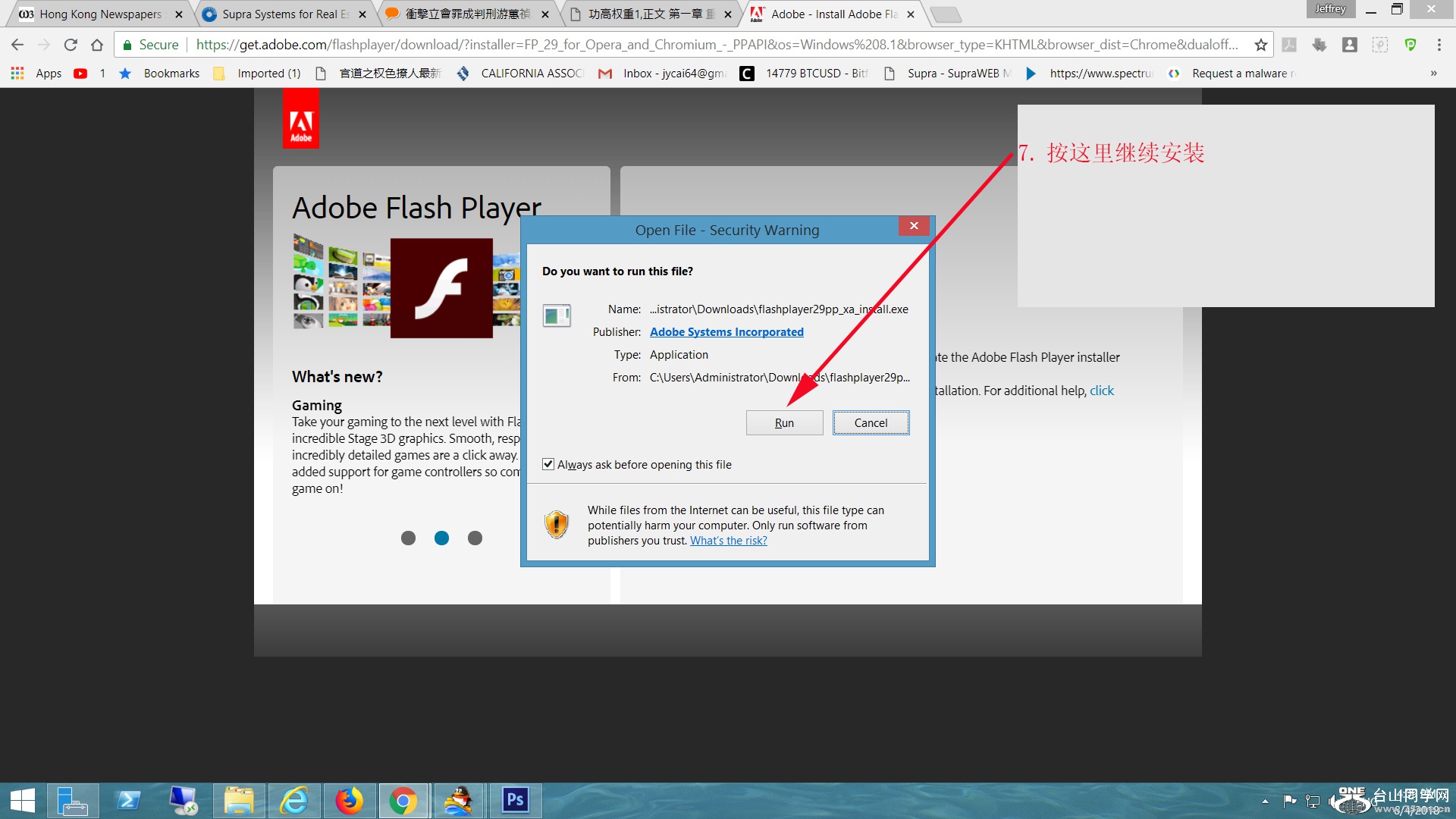The width and height of the screenshot is (1456, 819).
Task: Click the Secure padlock site info
Action: (150, 45)
